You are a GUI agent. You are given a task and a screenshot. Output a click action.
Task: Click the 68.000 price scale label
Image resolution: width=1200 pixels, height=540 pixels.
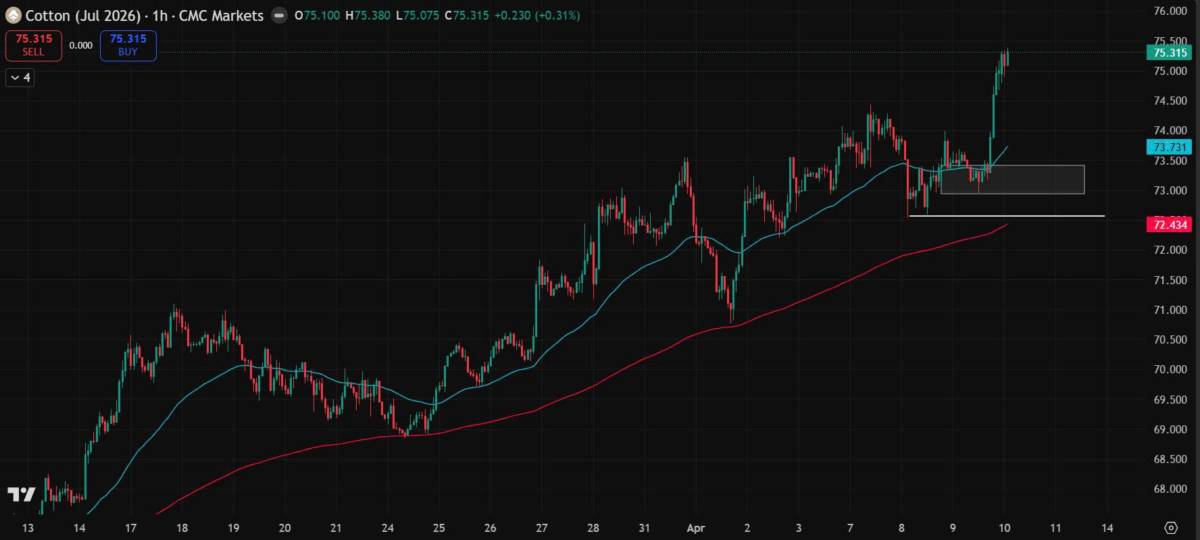coord(1169,489)
